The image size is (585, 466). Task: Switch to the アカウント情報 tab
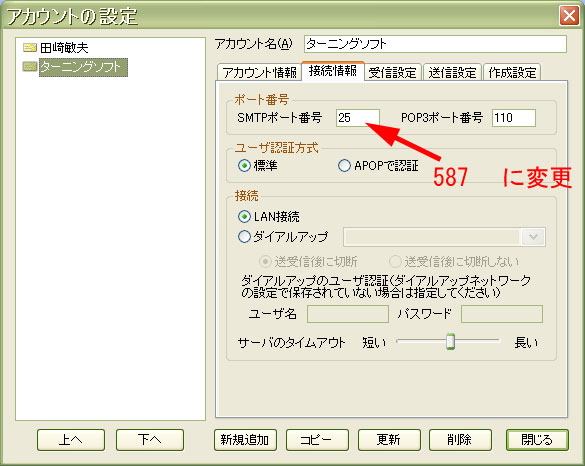[259, 72]
